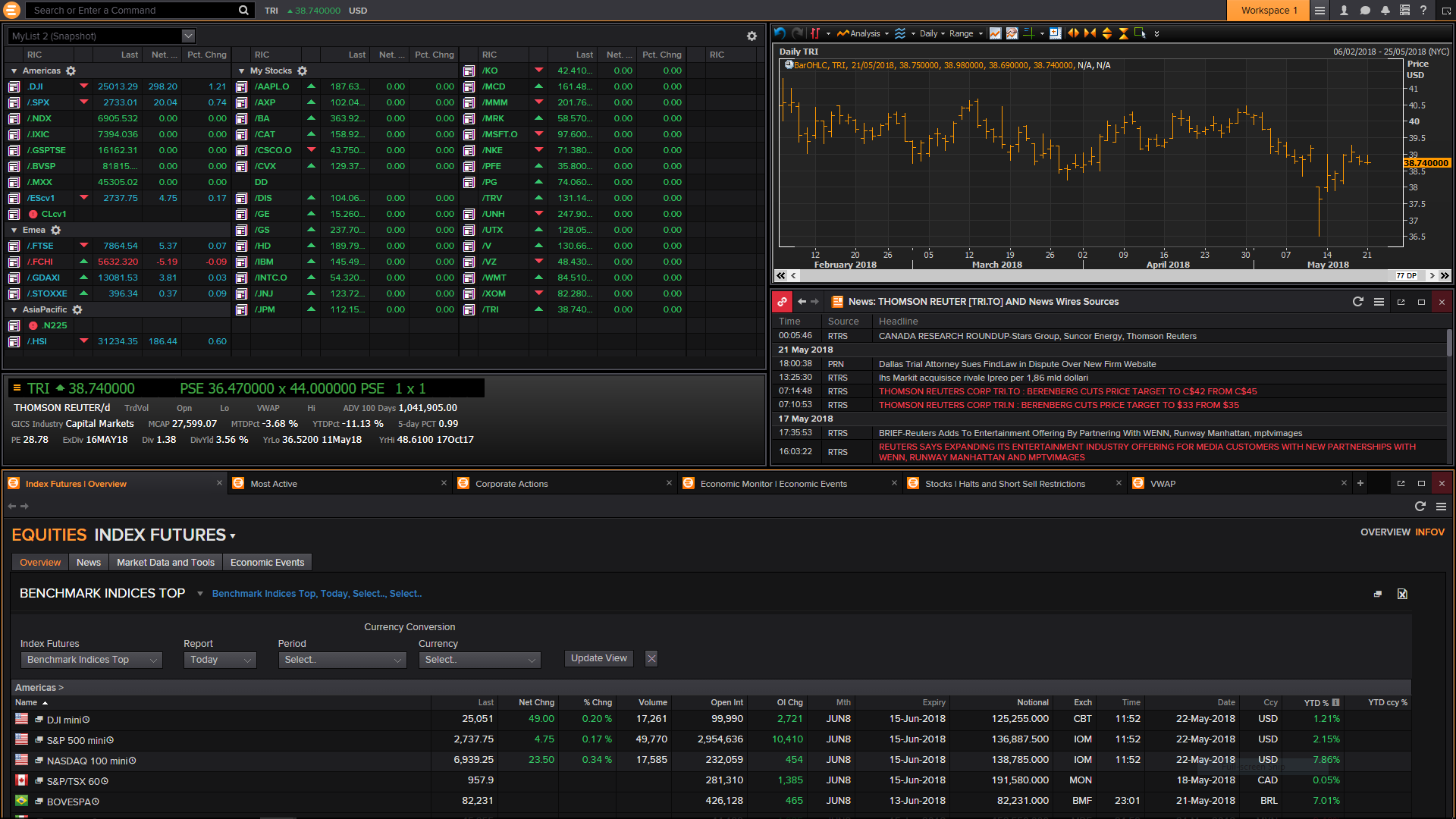Refresh the TRI news panel

1357,302
